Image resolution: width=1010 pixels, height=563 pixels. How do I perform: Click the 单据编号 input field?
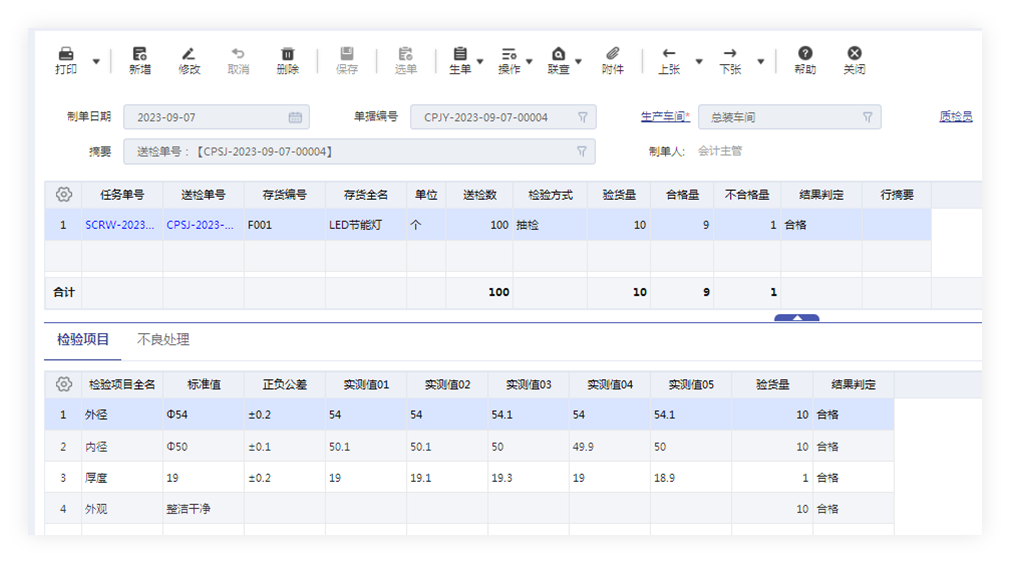pyautogui.click(x=495, y=118)
